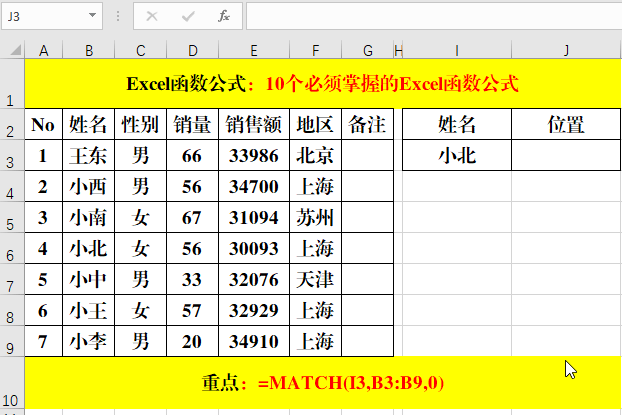Click sales amount cell '32929'
622x415 pixels.
pyautogui.click(x=254, y=310)
